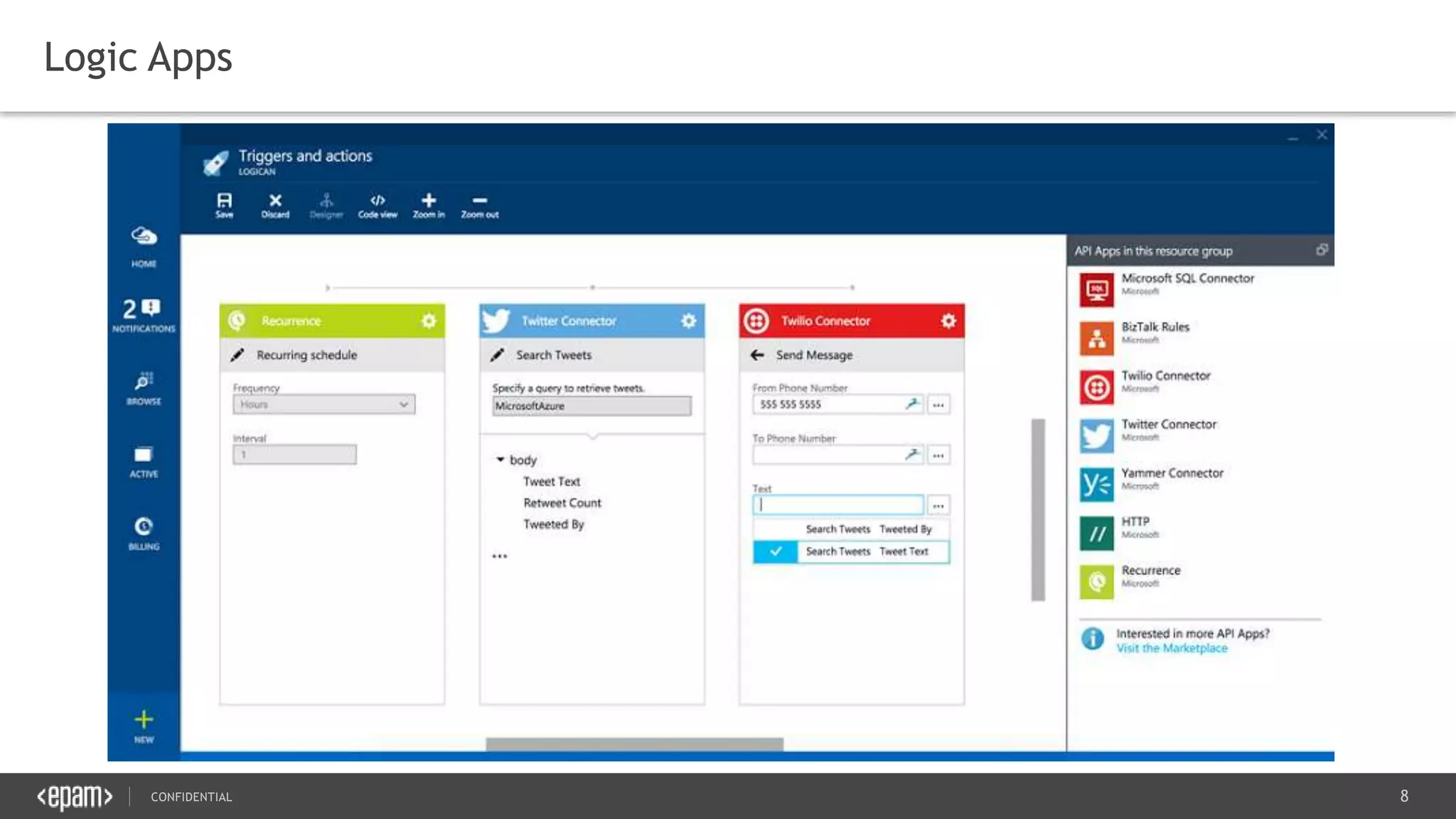Select Tweet Text output

pyautogui.click(x=552, y=481)
